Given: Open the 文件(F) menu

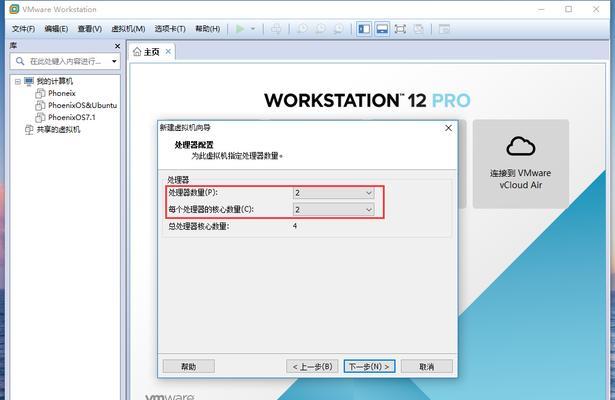Looking at the screenshot, I should click(23, 29).
